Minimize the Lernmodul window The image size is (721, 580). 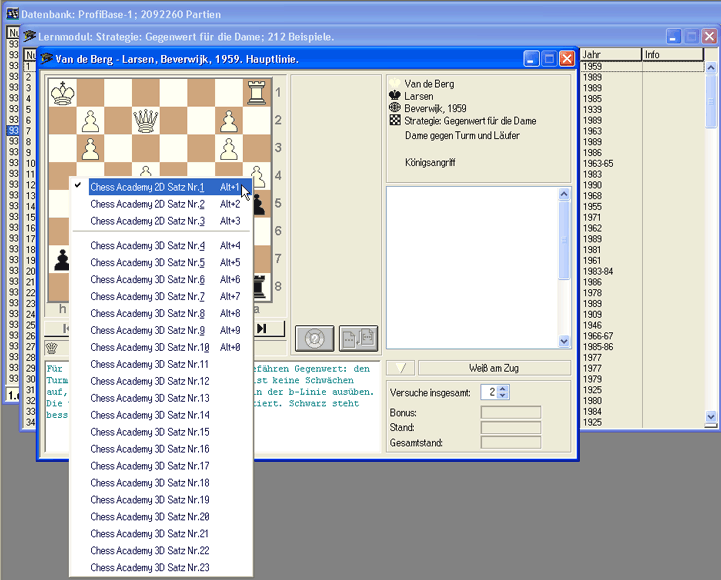coord(674,36)
